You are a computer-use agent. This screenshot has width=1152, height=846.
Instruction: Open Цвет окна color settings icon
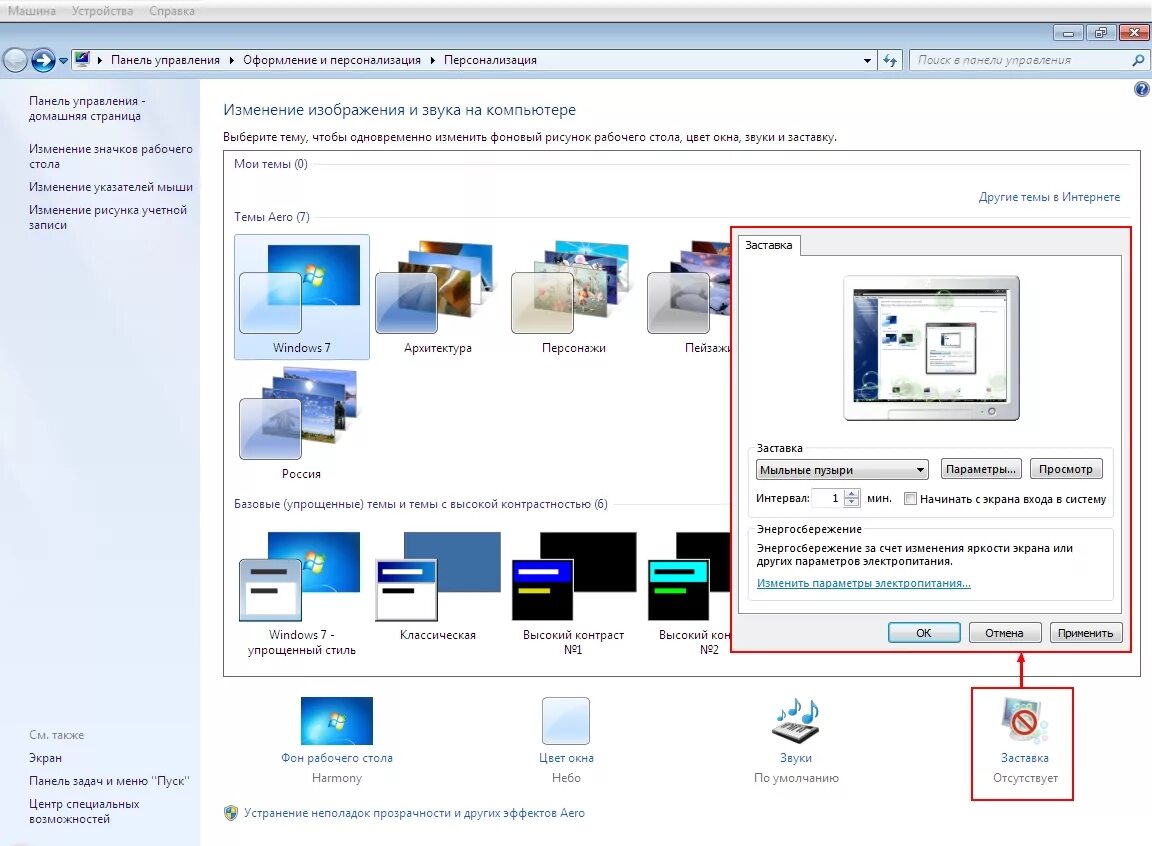tap(566, 720)
